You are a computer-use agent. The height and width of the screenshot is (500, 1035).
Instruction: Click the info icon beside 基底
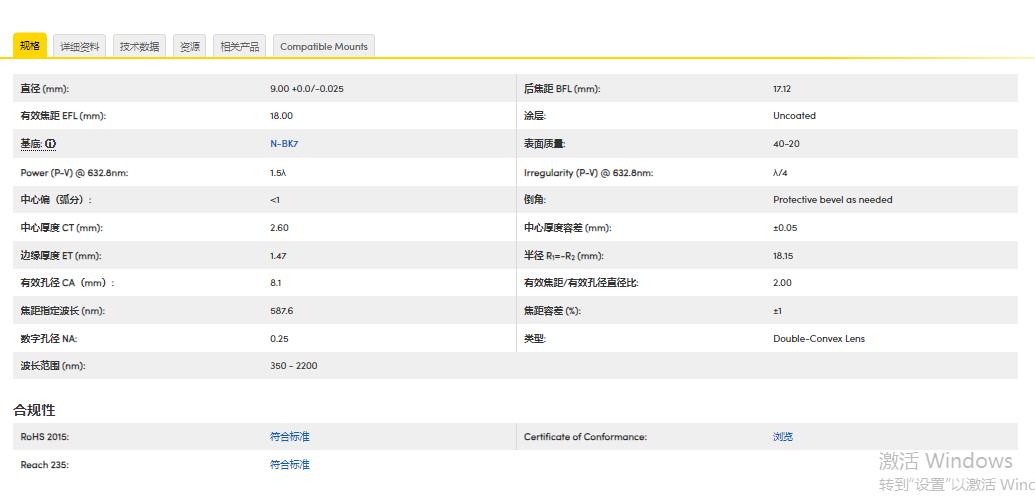(x=51, y=144)
